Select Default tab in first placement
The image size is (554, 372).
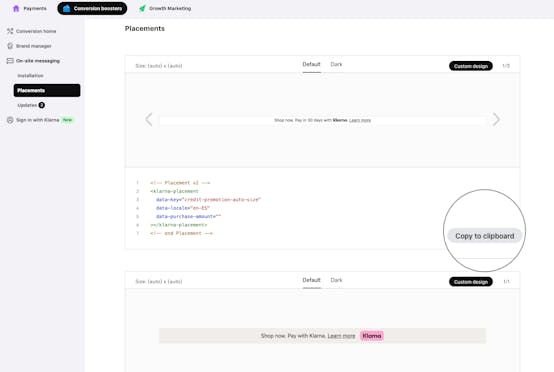[311, 64]
